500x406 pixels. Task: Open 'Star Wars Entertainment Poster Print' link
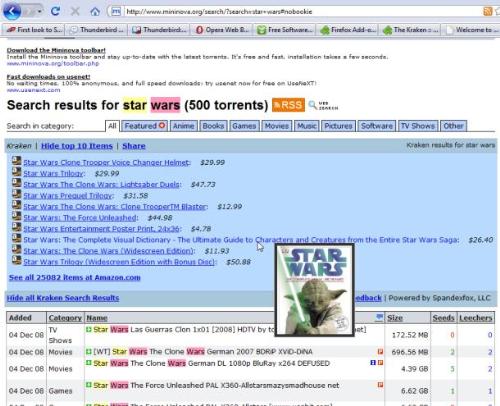pyautogui.click(x=102, y=229)
